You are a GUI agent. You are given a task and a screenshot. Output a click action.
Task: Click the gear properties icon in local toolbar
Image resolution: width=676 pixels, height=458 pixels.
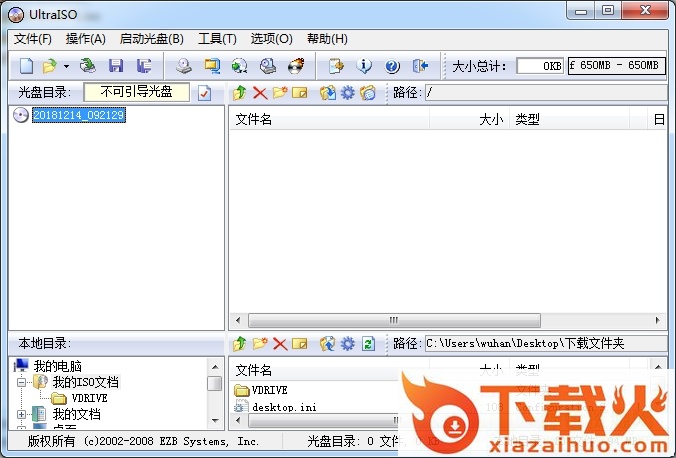click(348, 344)
